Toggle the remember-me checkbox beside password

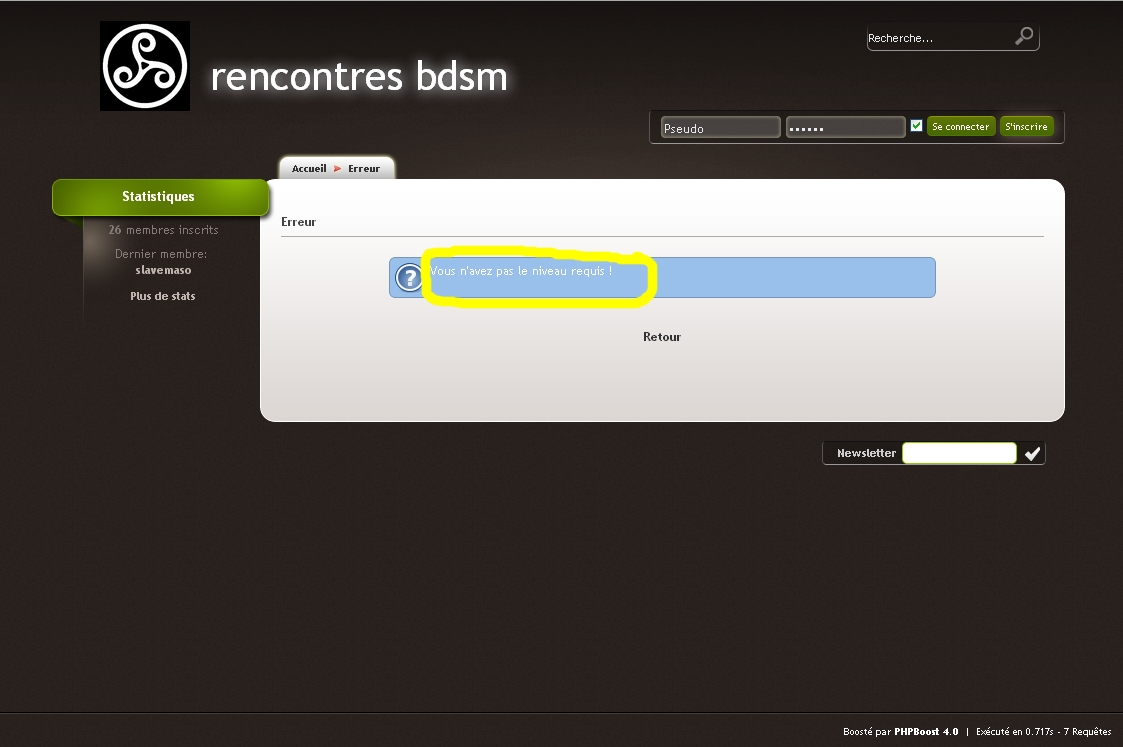916,126
